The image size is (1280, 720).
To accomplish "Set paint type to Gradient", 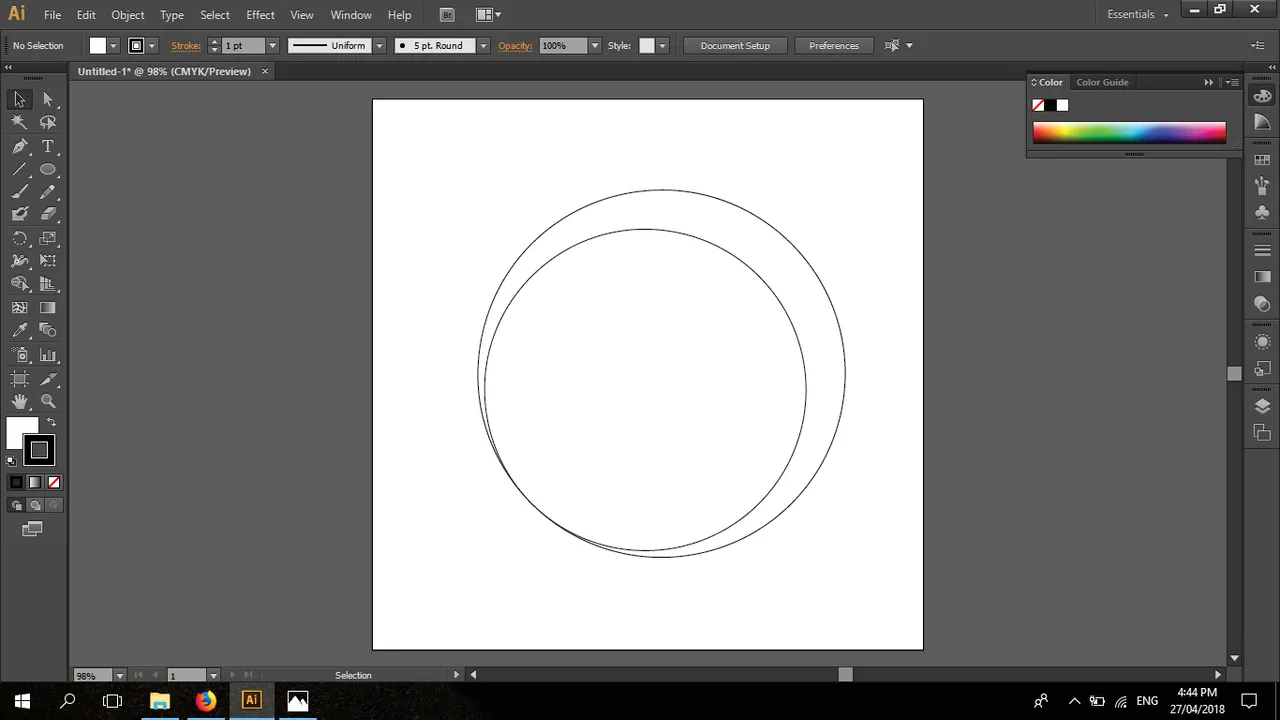I will pyautogui.click(x=35, y=482).
